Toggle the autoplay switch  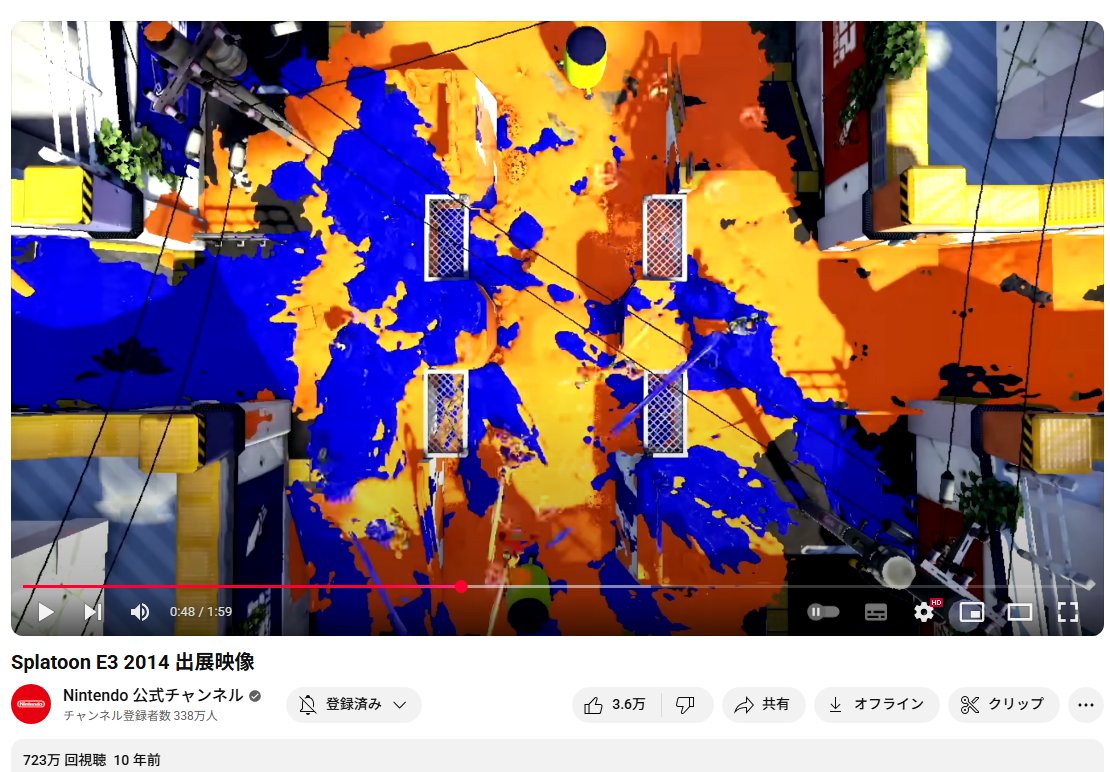click(x=823, y=611)
